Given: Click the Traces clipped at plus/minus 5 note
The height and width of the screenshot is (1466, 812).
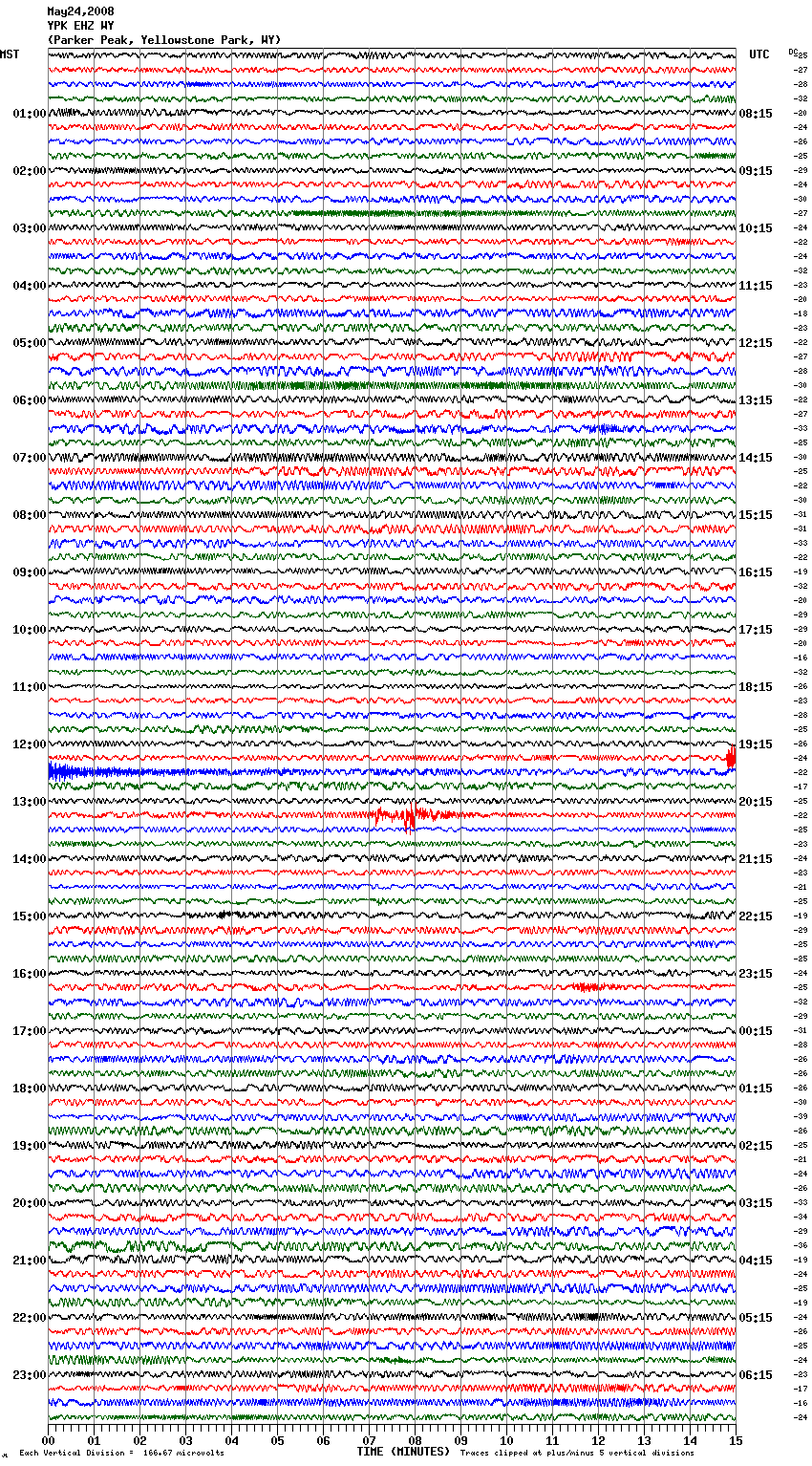Looking at the screenshot, I should click(x=577, y=1453).
